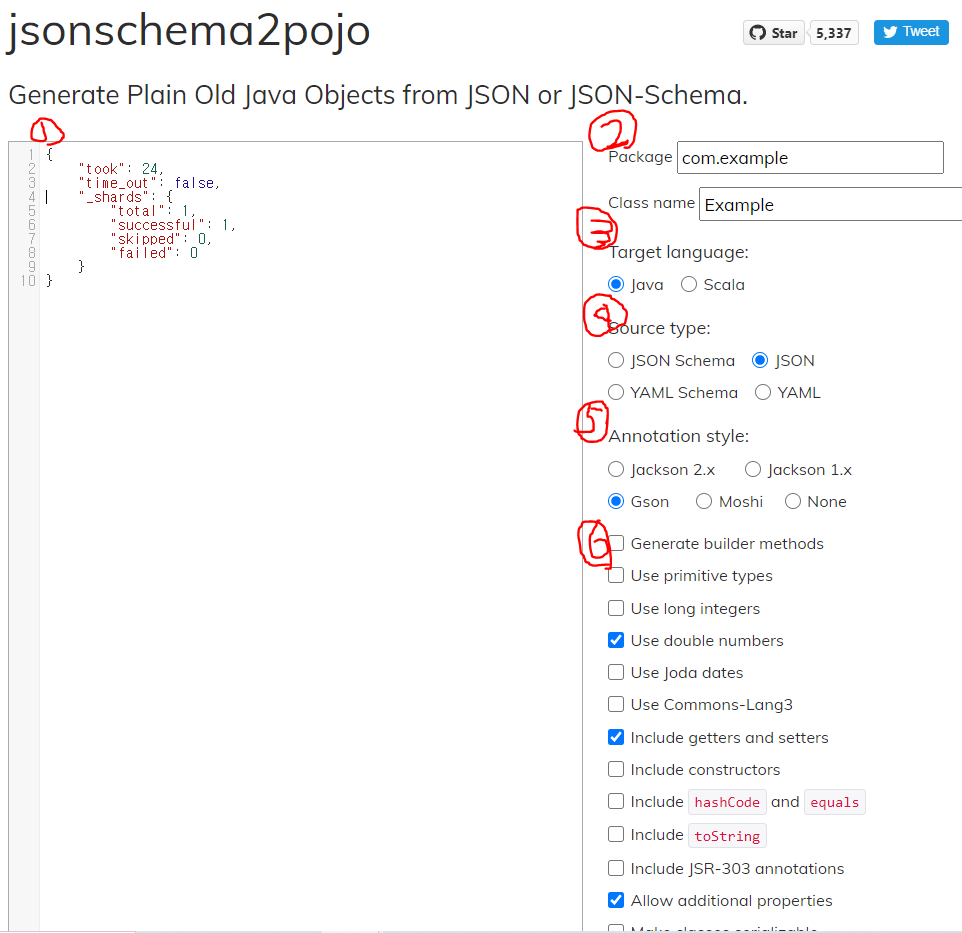Image resolution: width=962 pixels, height=933 pixels.
Task: Click into the Package input field
Action: [x=810, y=158]
